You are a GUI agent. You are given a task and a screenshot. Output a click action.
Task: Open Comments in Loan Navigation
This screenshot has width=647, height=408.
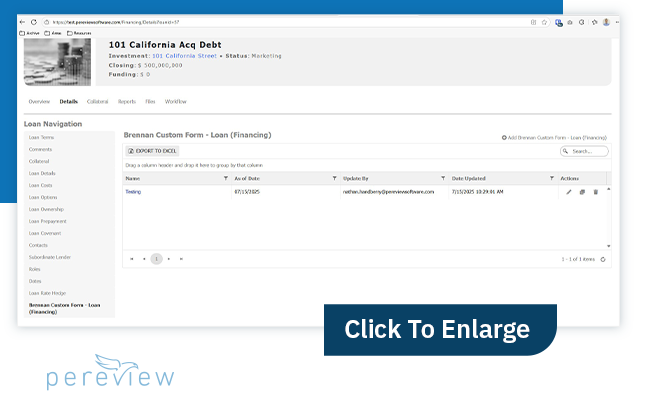[40, 149]
